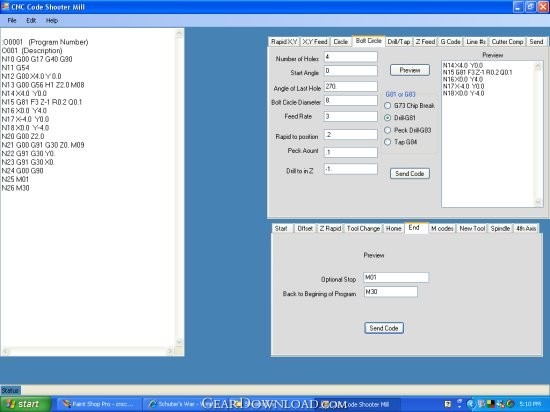
Task: Click scroll down arrow in code editor
Action: (179, 342)
